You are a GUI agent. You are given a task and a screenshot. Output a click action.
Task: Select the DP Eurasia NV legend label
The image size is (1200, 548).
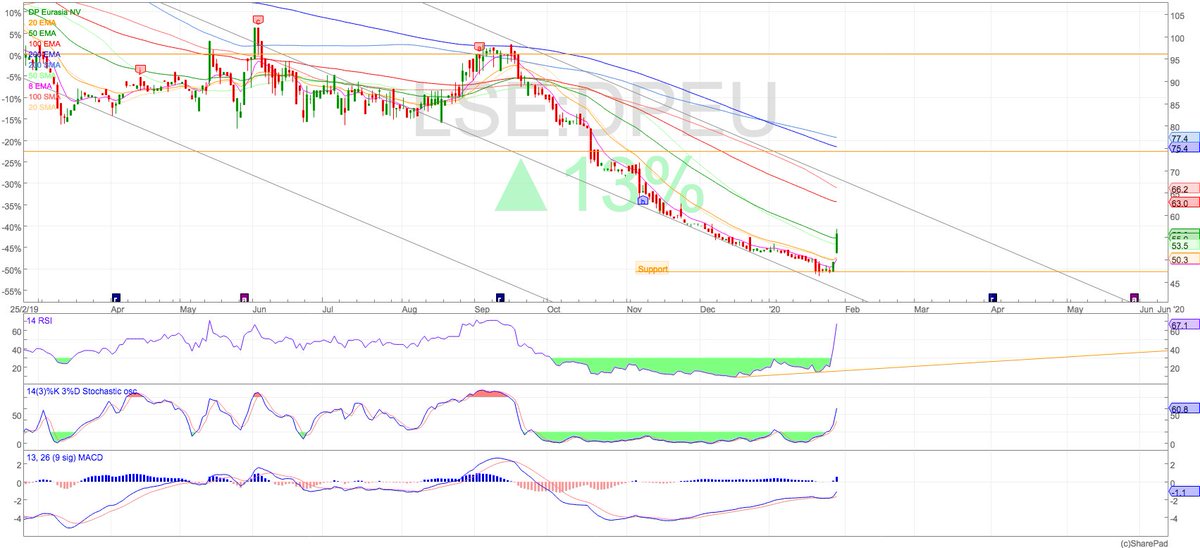pyautogui.click(x=56, y=12)
